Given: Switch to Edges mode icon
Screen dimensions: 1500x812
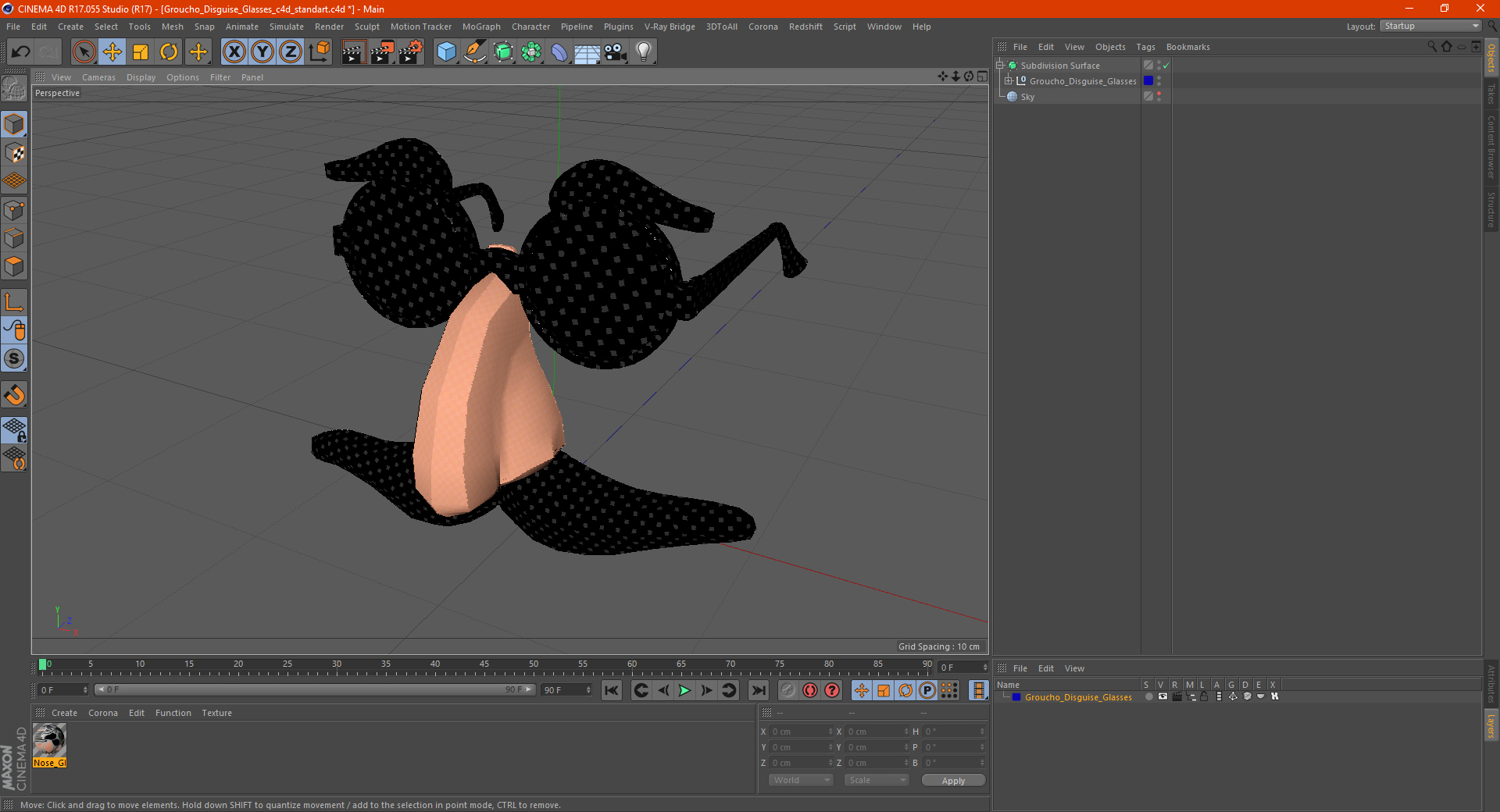Looking at the screenshot, I should (x=14, y=238).
